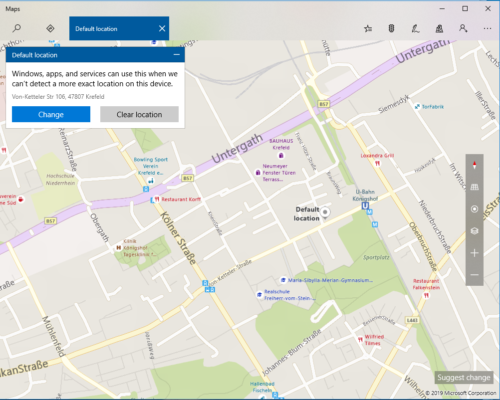Open the map views layers control

tap(474, 231)
